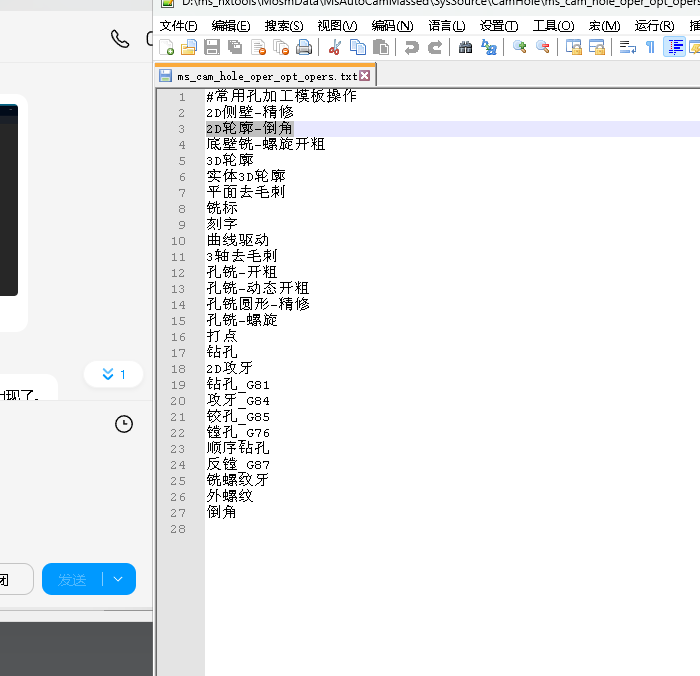
Task: Click the line 曲线驱动
Action: tap(238, 240)
